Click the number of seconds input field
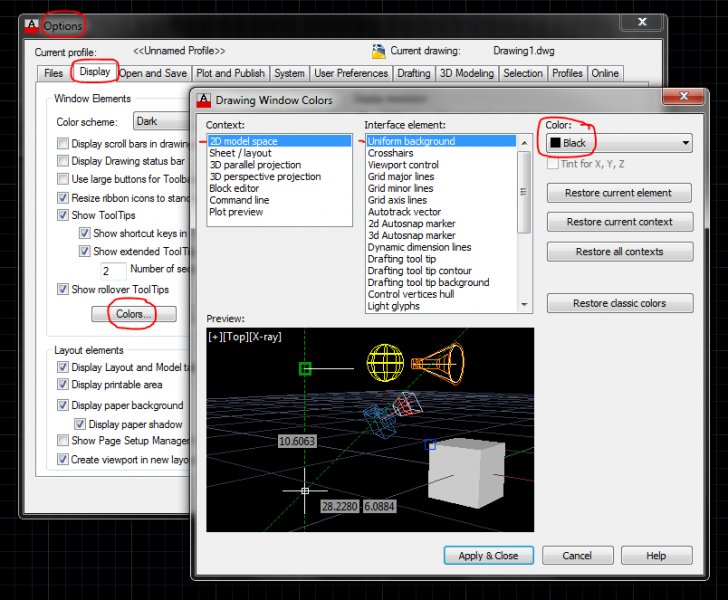The width and height of the screenshot is (728, 600). 112,270
